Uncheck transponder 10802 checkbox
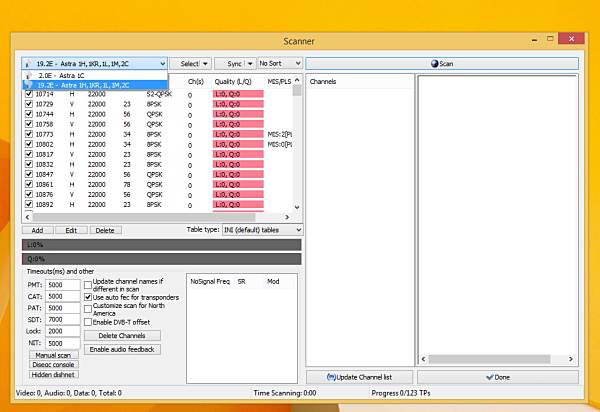The height and width of the screenshot is (412, 600). 29,144
